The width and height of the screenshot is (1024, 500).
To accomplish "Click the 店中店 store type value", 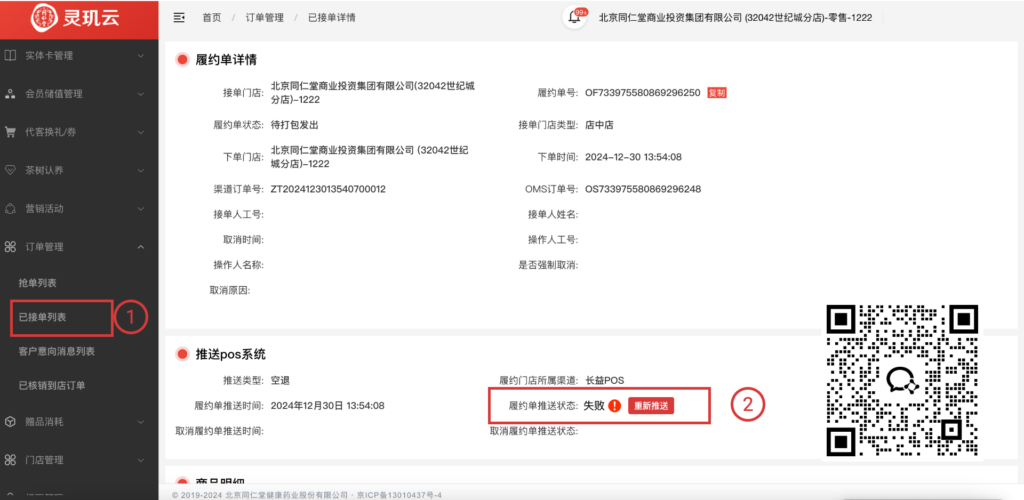I will (599, 125).
